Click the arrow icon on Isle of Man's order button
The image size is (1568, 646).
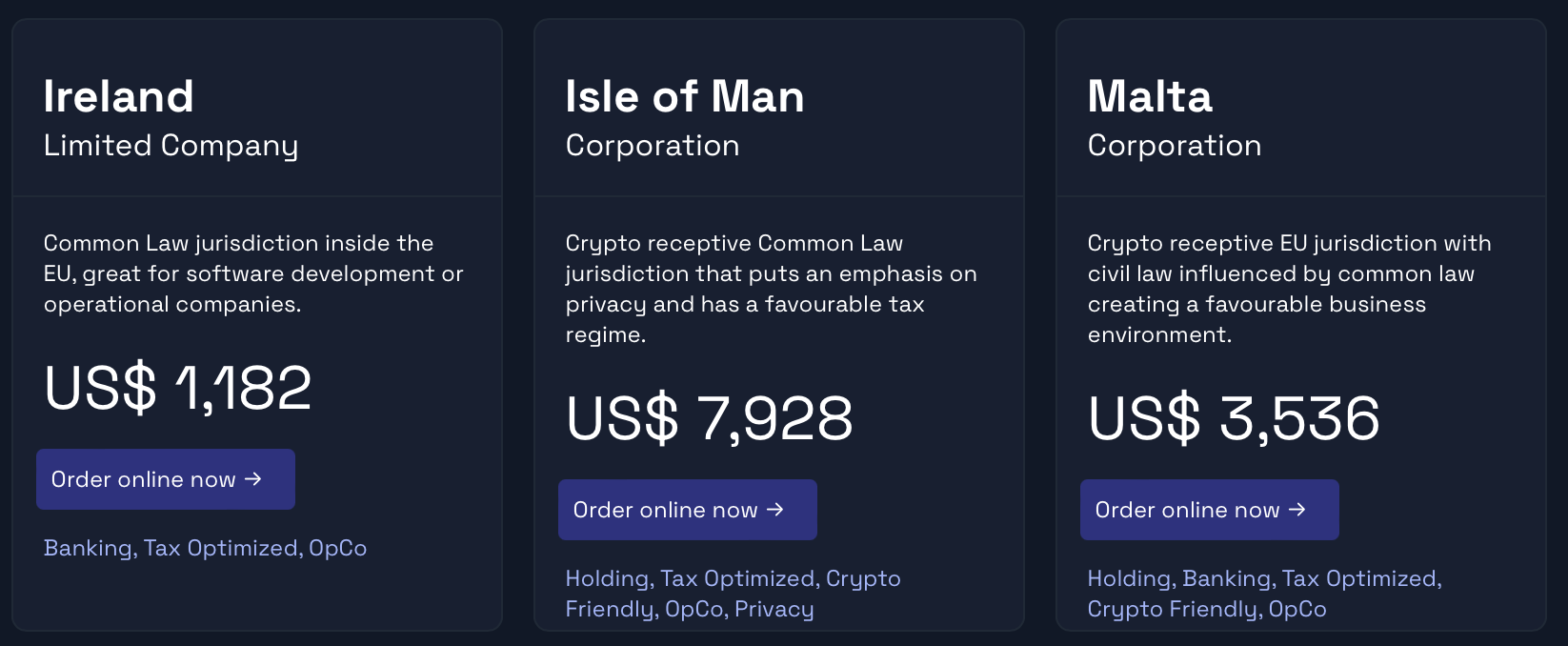tap(774, 510)
